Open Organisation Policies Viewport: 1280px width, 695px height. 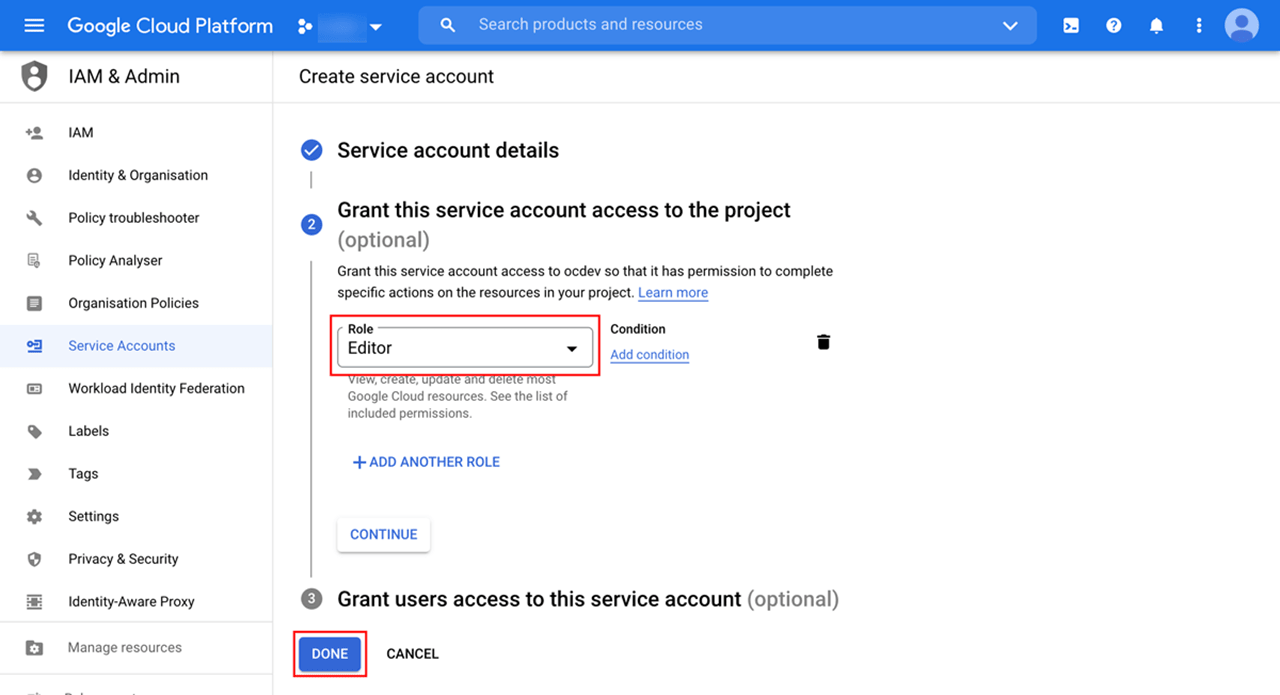coord(136,303)
